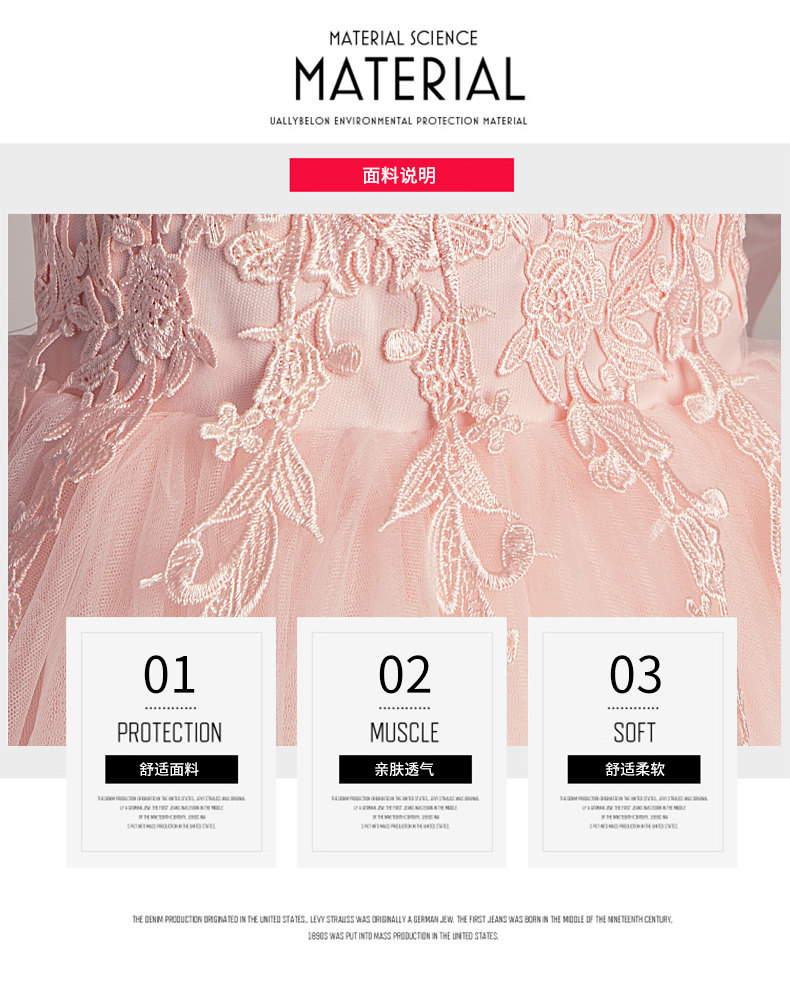790x982 pixels.
Task: Click the SOFT heading text
Action: pyautogui.click(x=635, y=732)
